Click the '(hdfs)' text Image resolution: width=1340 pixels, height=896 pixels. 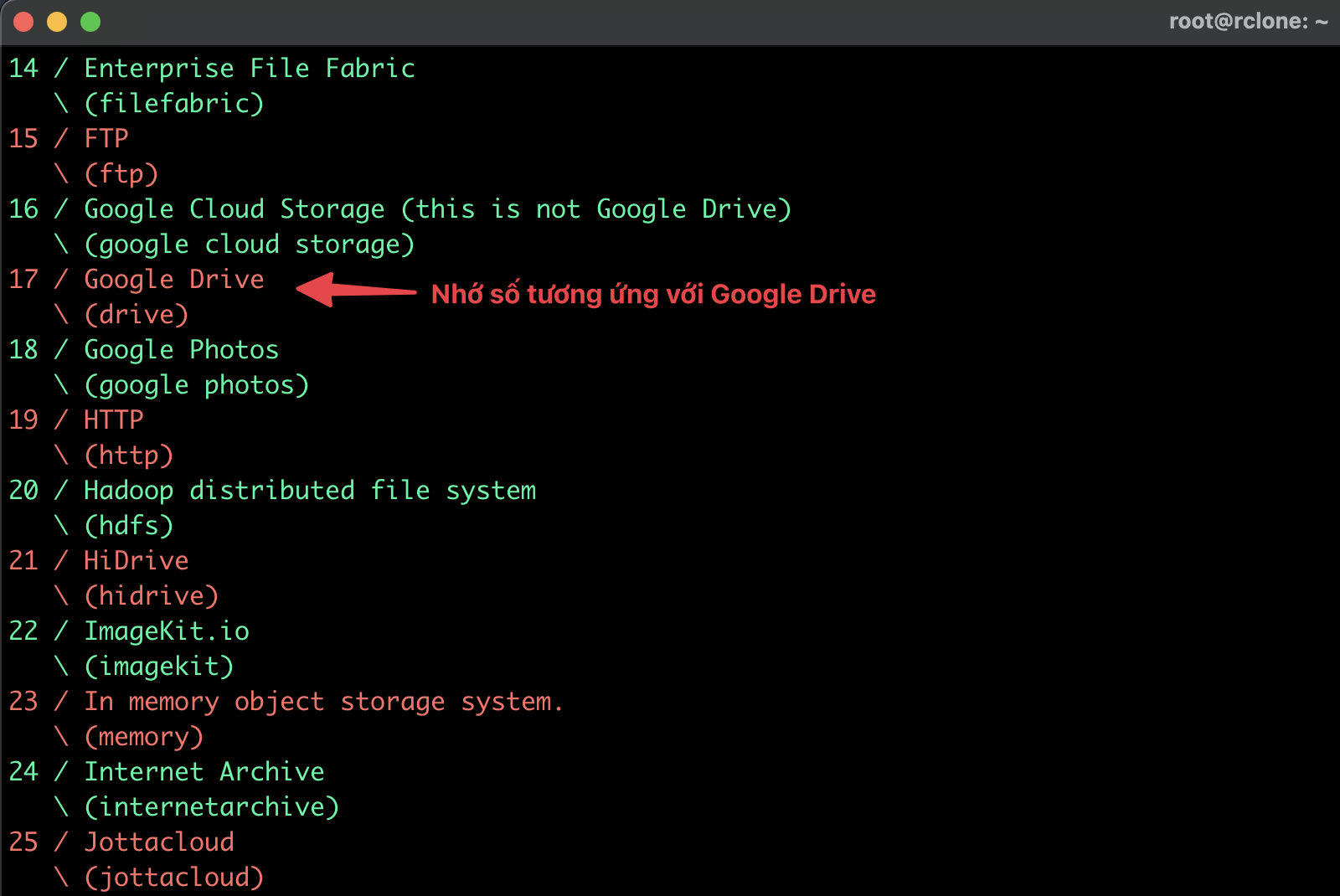(129, 526)
